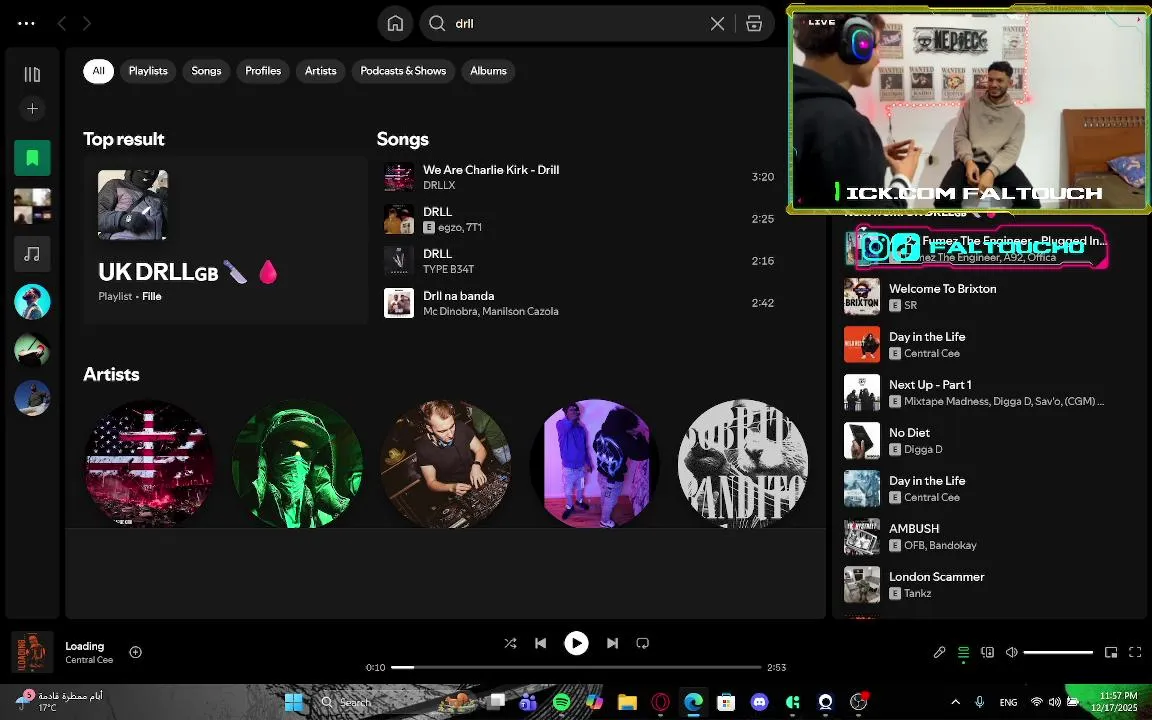This screenshot has height=720, width=1152.
Task: Open Connect to a device icon
Action: 987,652
